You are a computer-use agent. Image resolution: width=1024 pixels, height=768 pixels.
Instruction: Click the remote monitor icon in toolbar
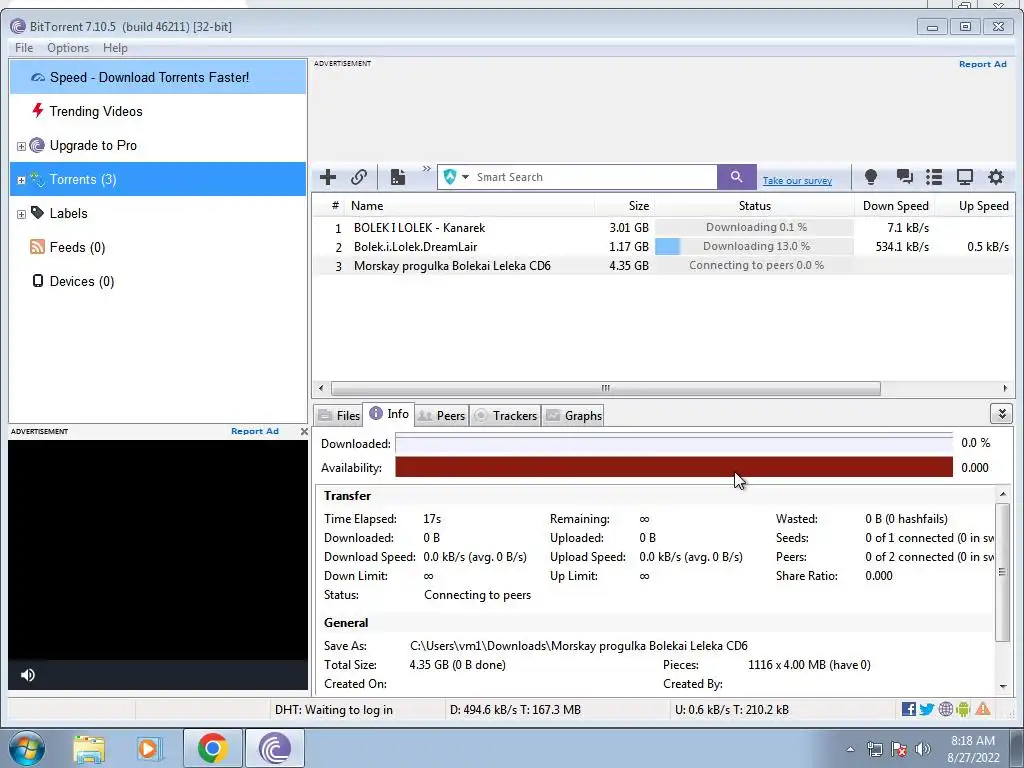point(965,177)
